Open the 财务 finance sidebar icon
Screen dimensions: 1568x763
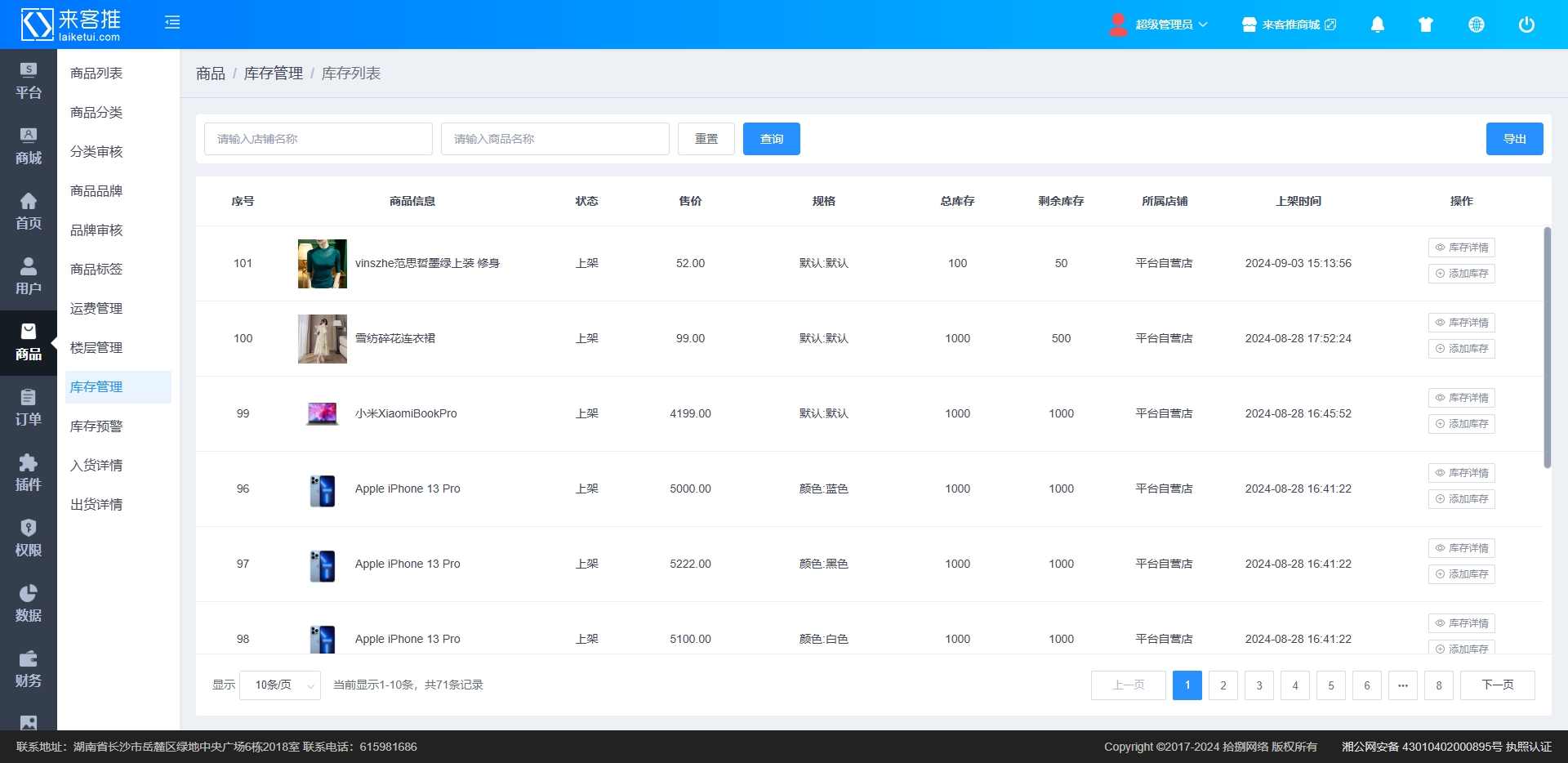coord(28,669)
